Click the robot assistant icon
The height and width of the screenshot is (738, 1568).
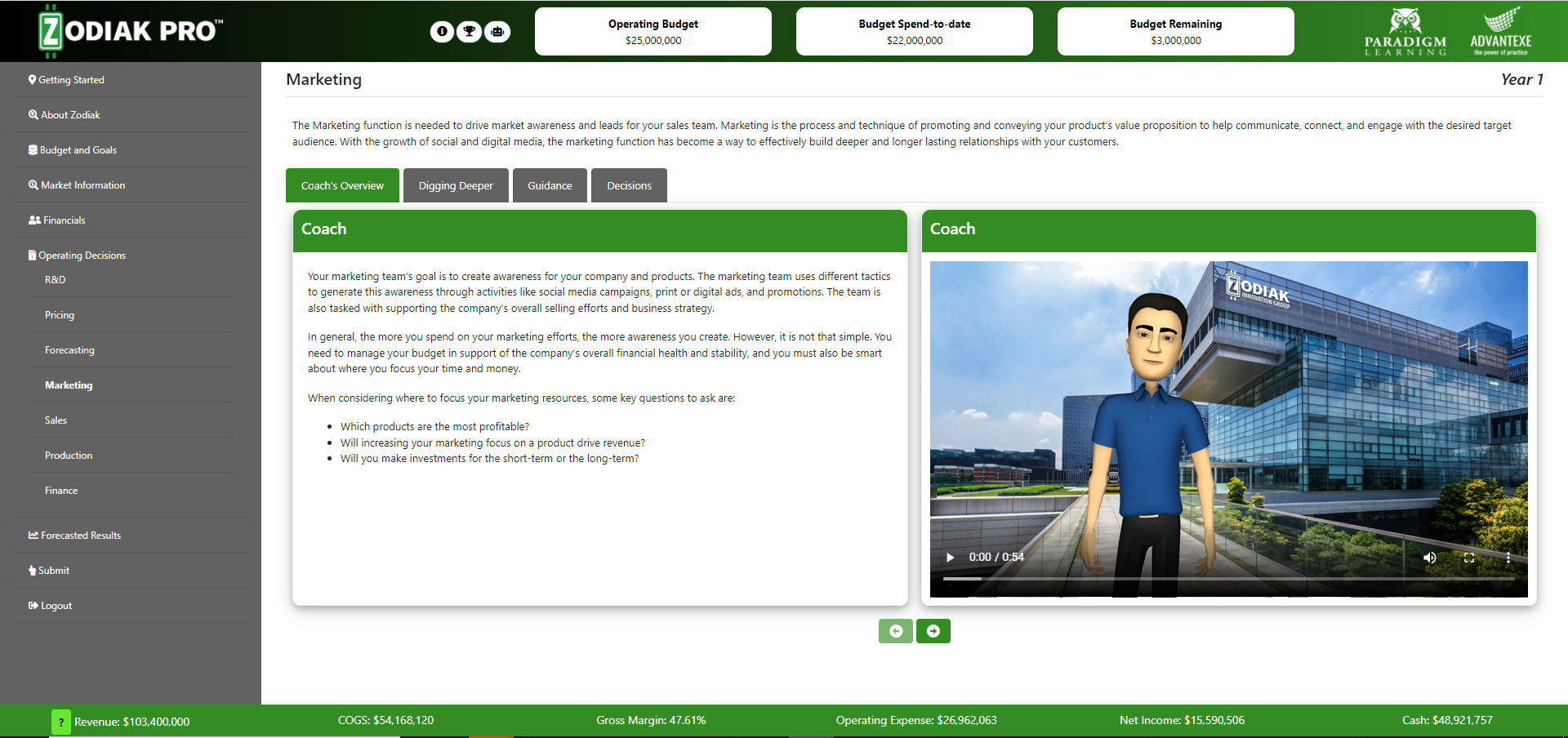click(x=497, y=32)
